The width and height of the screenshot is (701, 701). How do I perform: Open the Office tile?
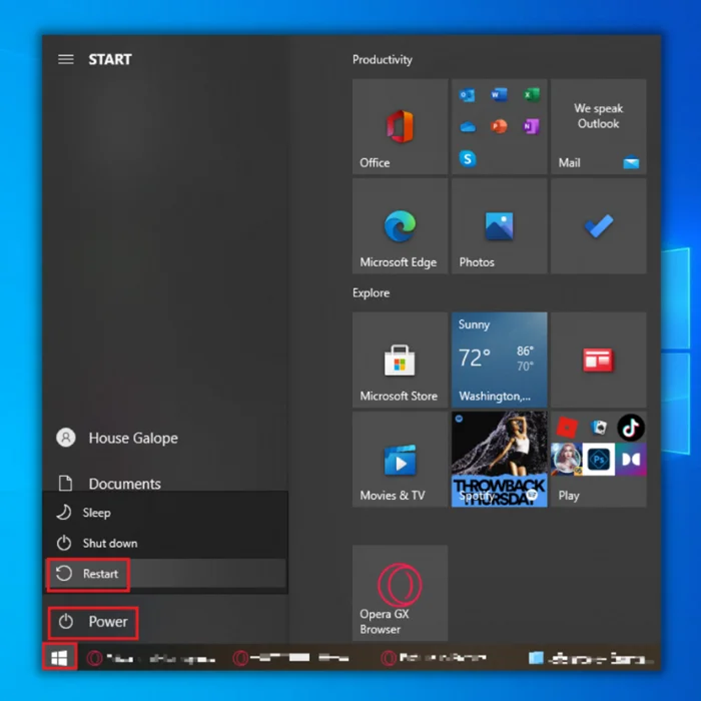pos(400,127)
